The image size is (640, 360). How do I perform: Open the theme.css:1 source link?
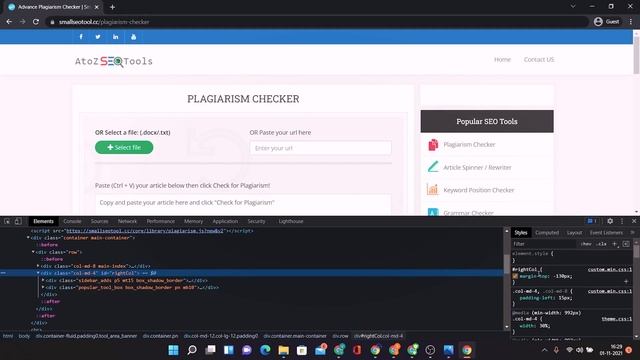click(x=617, y=319)
